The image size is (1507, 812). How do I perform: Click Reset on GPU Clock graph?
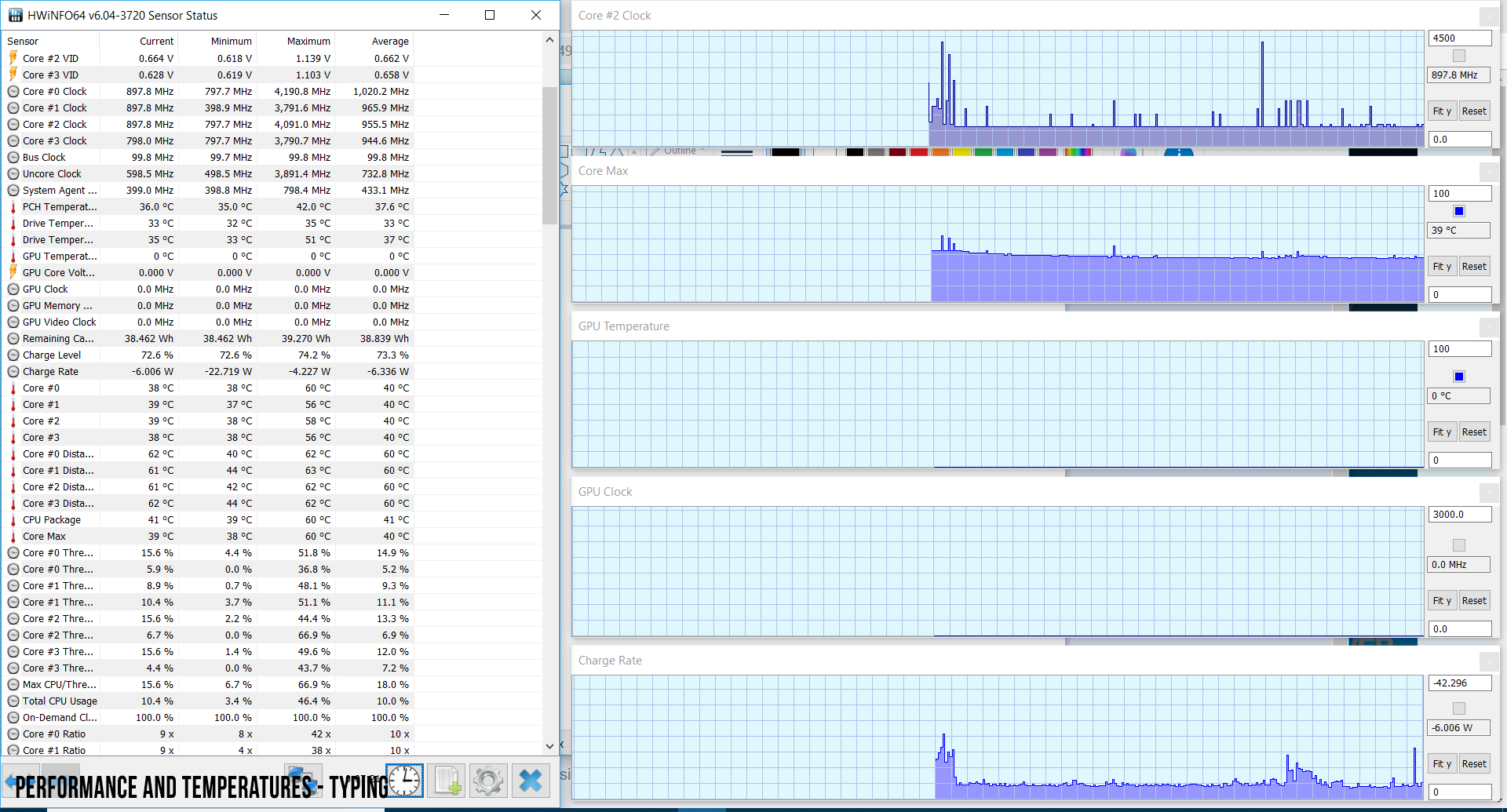pos(1474,601)
